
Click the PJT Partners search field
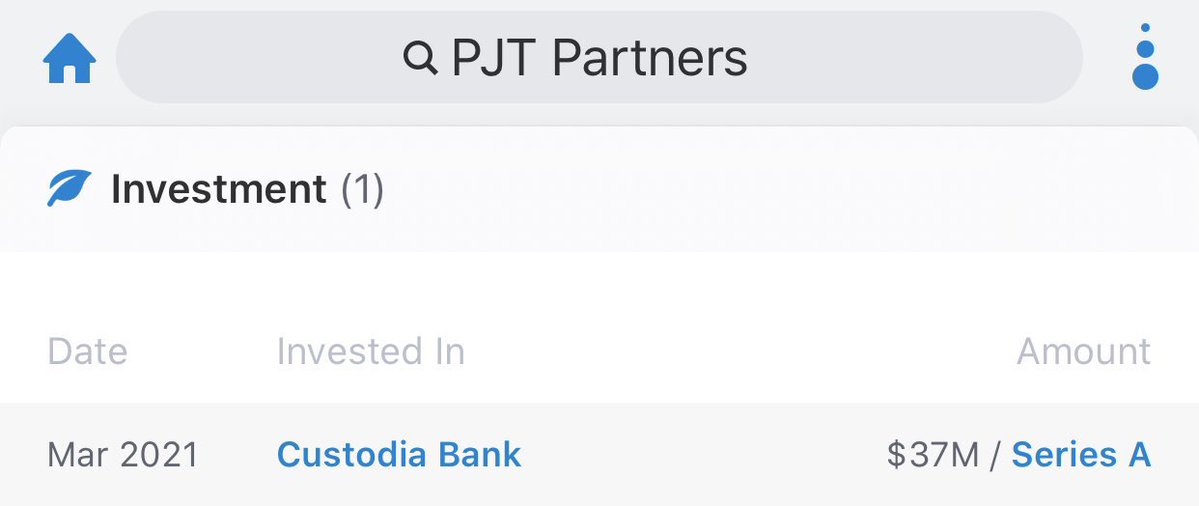pyautogui.click(x=599, y=58)
